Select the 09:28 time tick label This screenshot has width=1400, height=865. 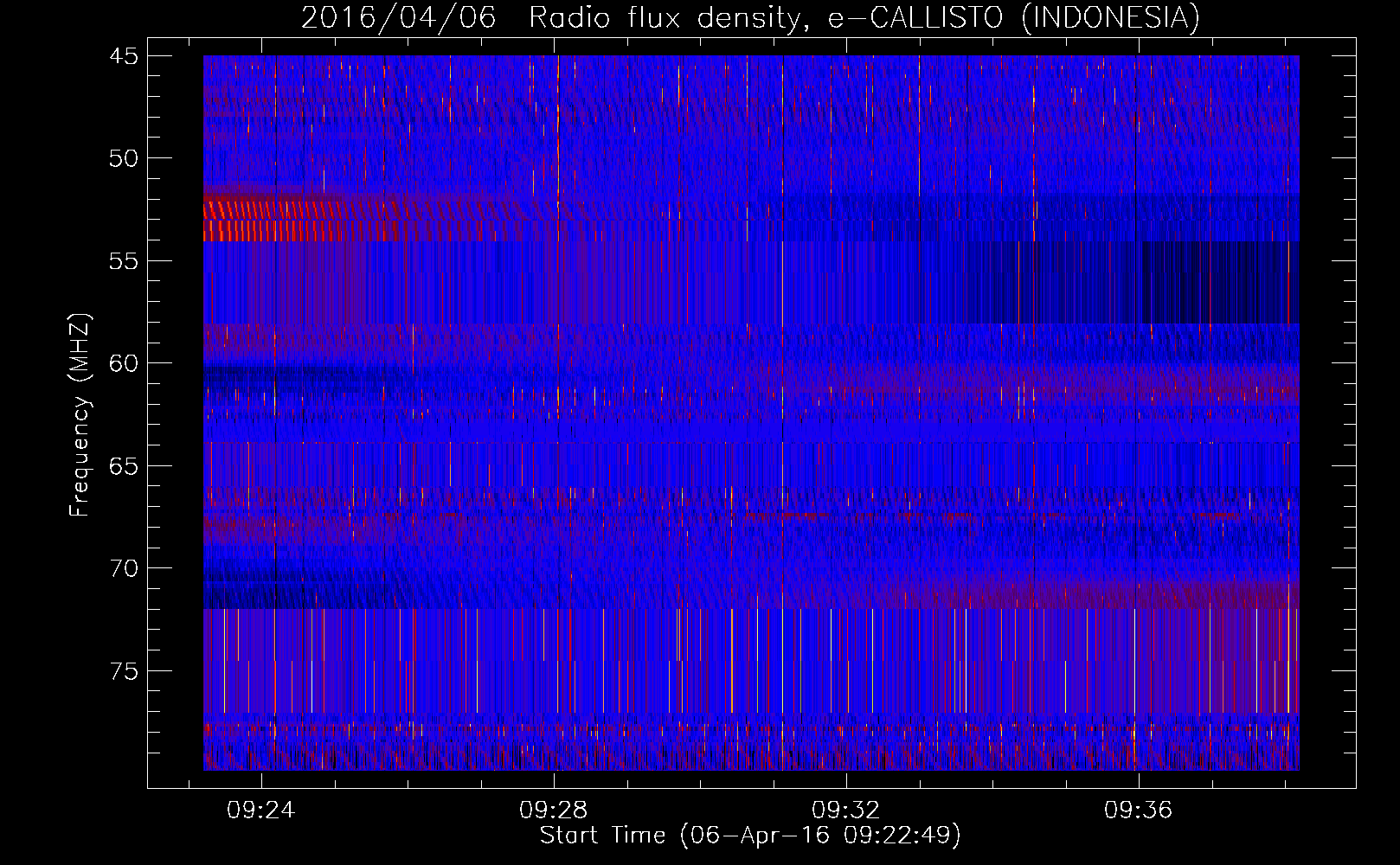(553, 810)
